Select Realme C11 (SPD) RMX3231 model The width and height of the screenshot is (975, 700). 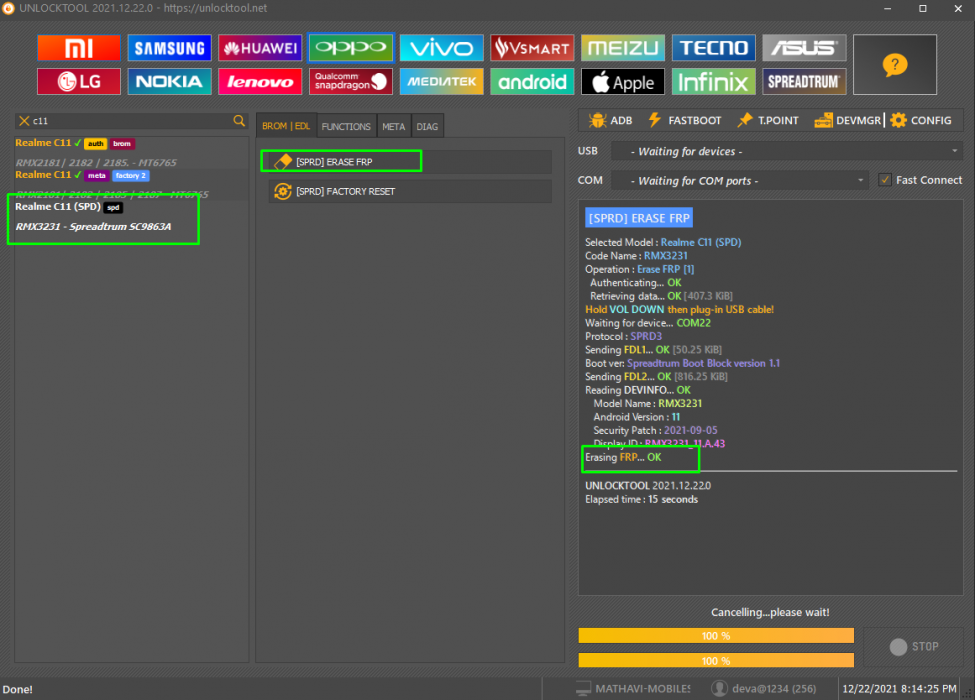tap(131, 216)
